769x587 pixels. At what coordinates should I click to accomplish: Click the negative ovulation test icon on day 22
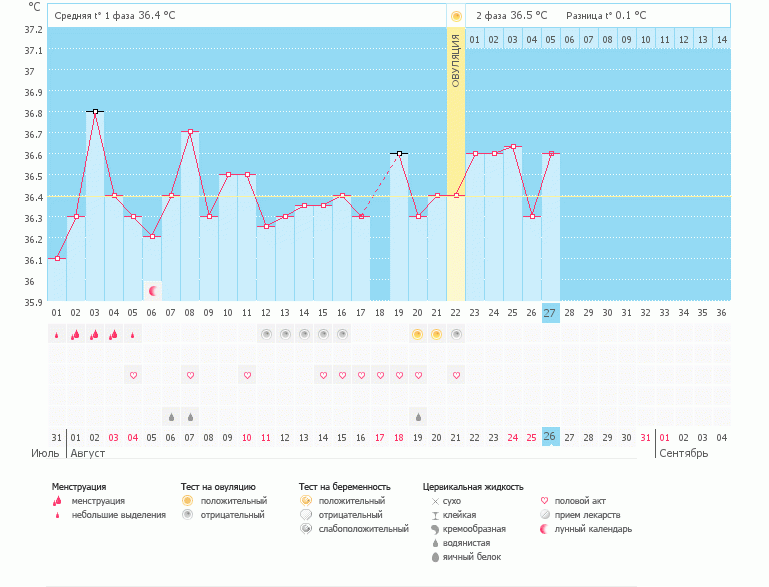tap(456, 334)
